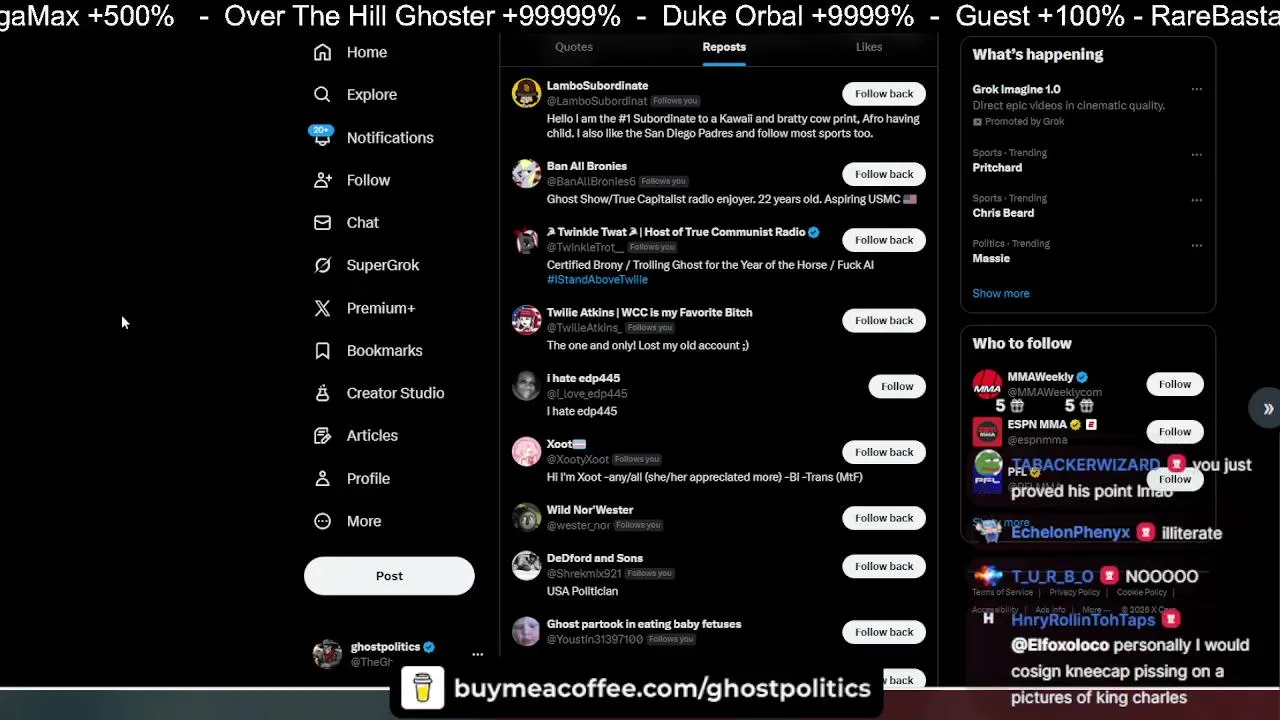Image resolution: width=1280 pixels, height=720 pixels.
Task: Open account menu next to ghostpolitics
Action: (x=477, y=654)
